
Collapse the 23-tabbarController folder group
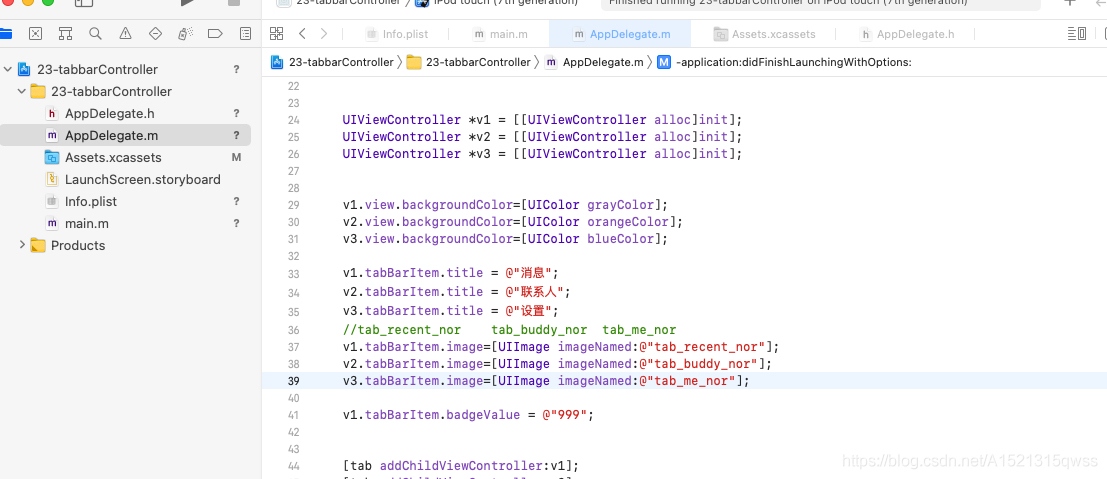tap(22, 91)
